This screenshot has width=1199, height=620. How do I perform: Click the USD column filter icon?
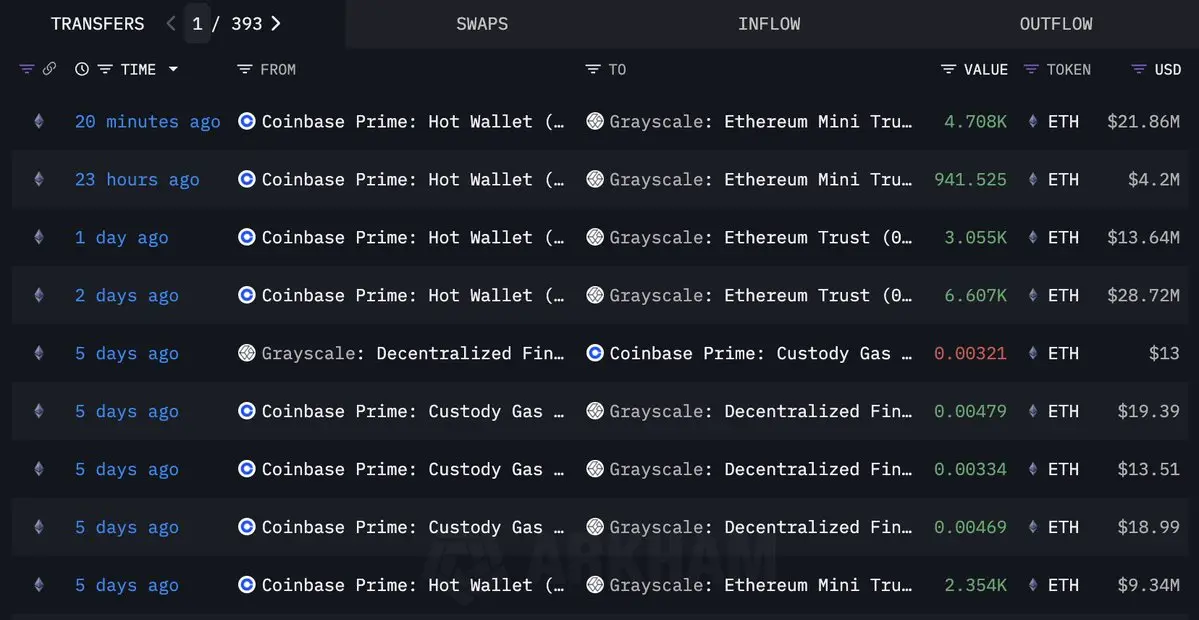pyautogui.click(x=1139, y=70)
